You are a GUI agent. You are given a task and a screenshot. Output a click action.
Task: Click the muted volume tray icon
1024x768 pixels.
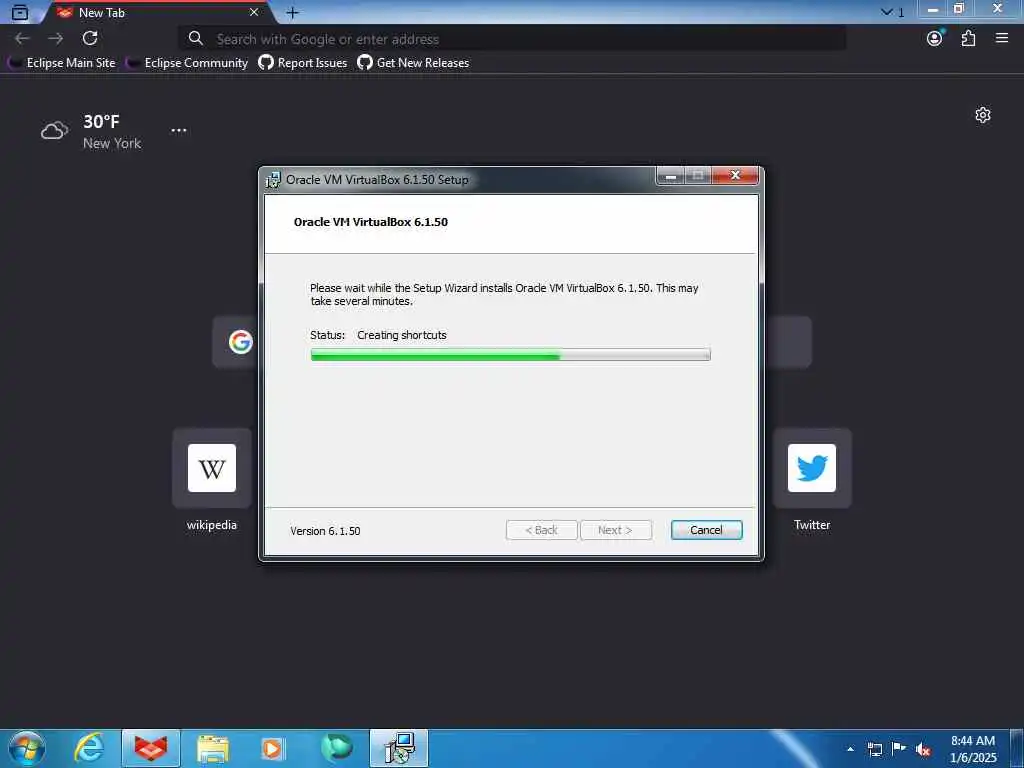(x=923, y=749)
